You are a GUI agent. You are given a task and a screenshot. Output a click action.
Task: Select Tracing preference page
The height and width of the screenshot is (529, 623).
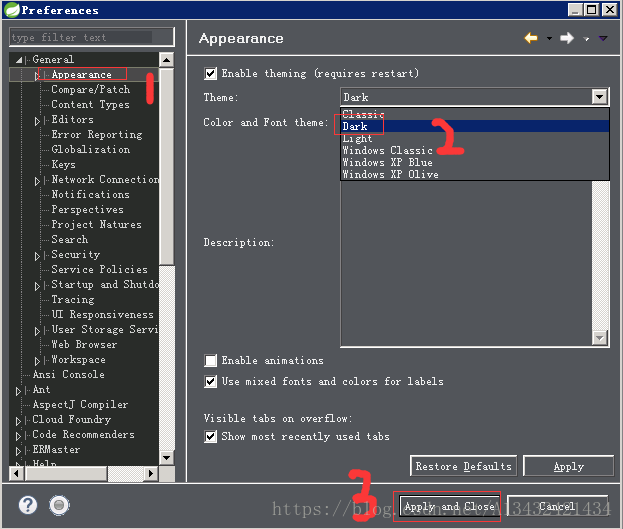point(73,299)
